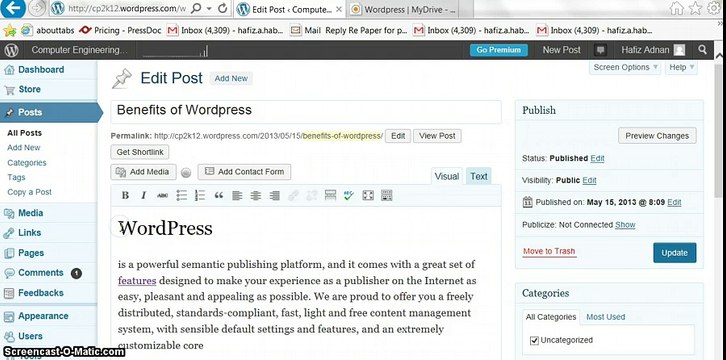
Task: Uncheck the Uncategorized category checkbox
Action: tap(534, 341)
